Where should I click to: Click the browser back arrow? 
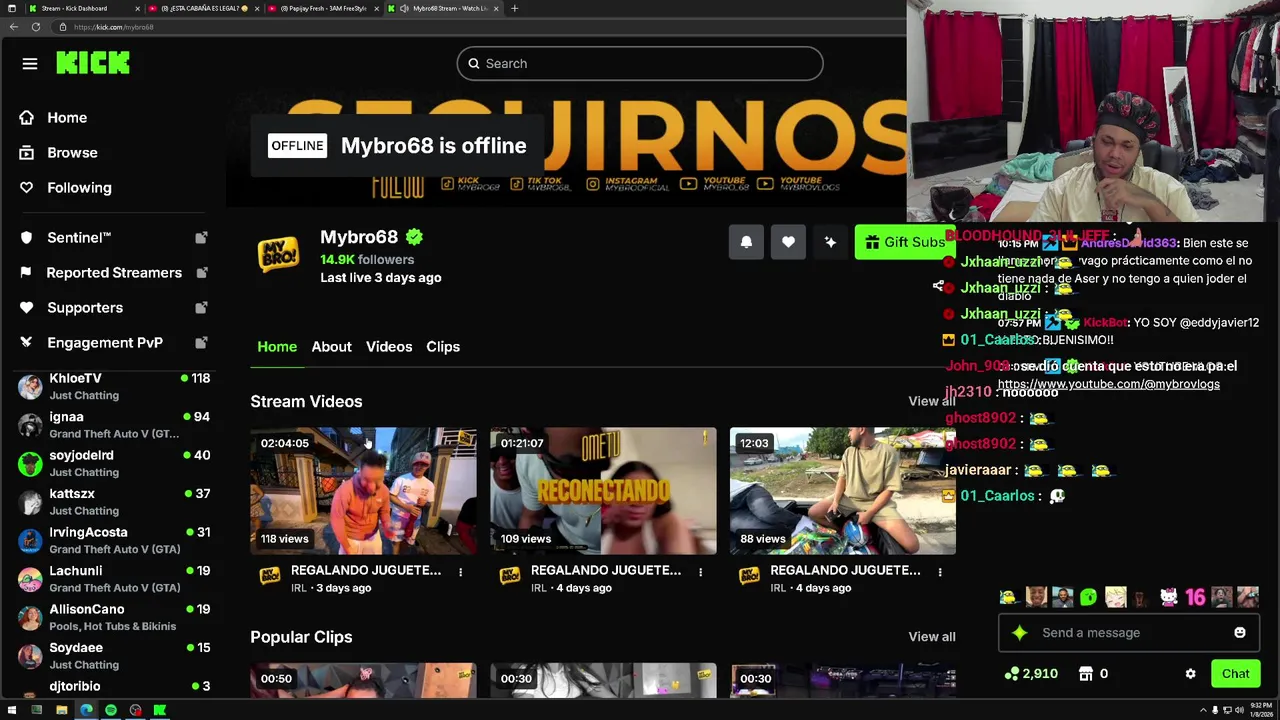pyautogui.click(x=13, y=27)
